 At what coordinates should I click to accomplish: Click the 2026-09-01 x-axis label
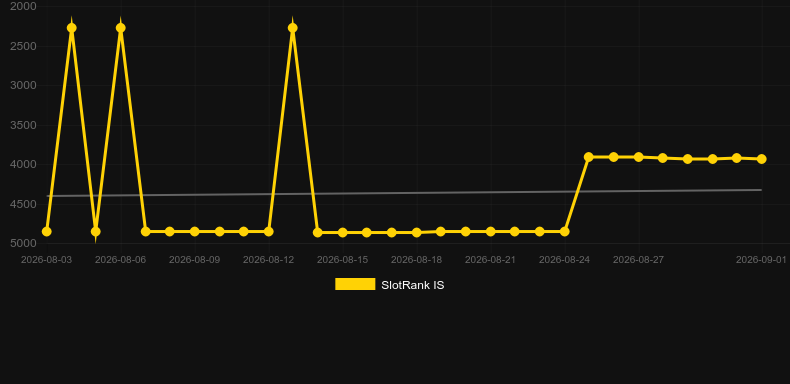click(761, 260)
